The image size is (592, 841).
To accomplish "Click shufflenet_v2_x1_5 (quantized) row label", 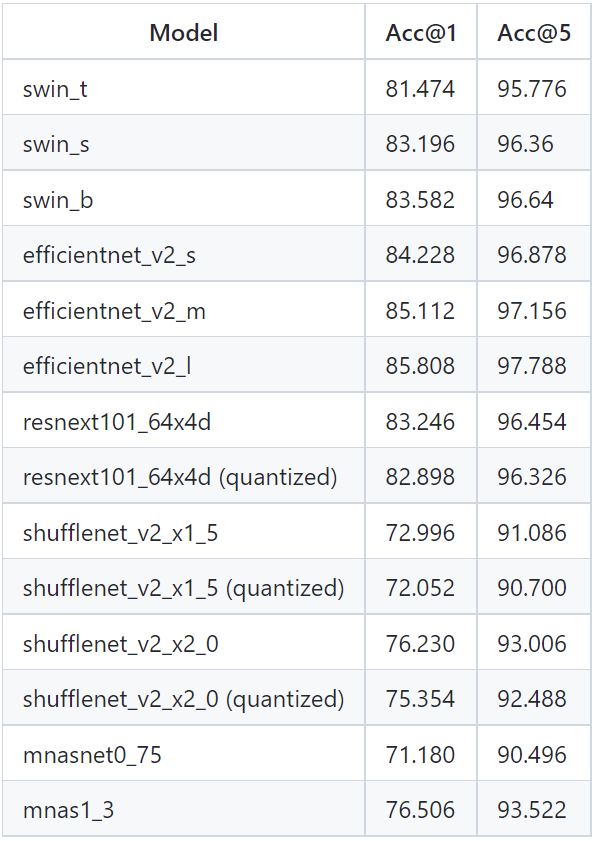I will pos(183,588).
